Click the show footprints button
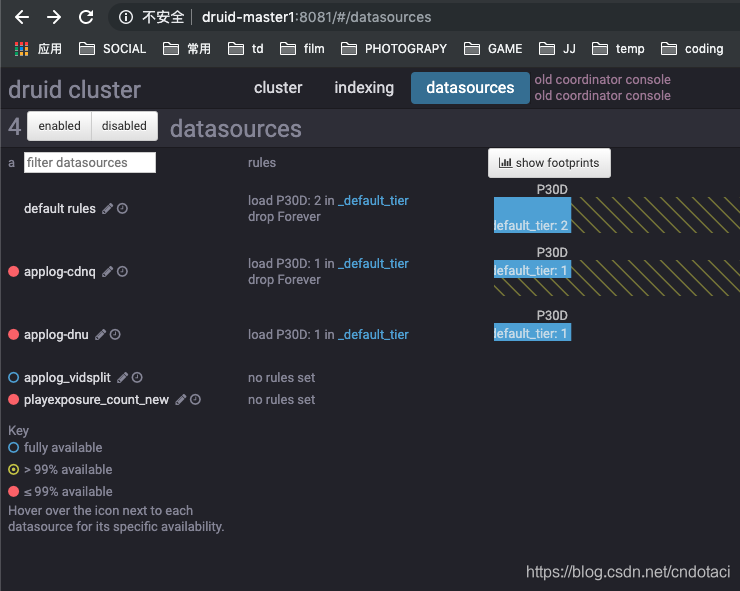 click(x=549, y=163)
